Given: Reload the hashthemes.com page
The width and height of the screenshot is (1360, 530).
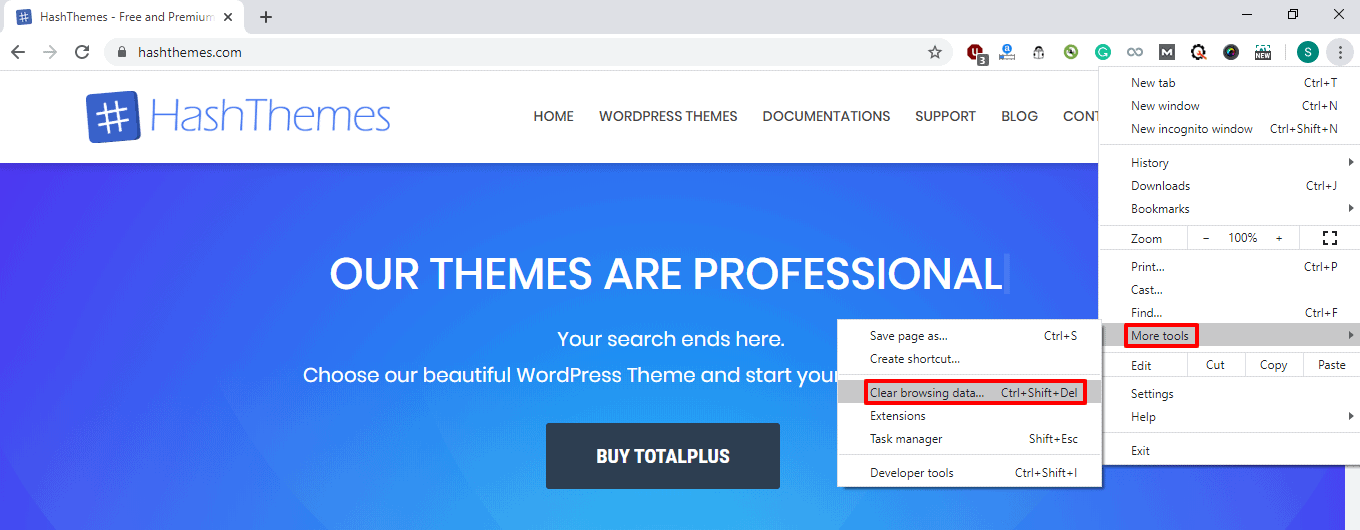Looking at the screenshot, I should click(82, 52).
